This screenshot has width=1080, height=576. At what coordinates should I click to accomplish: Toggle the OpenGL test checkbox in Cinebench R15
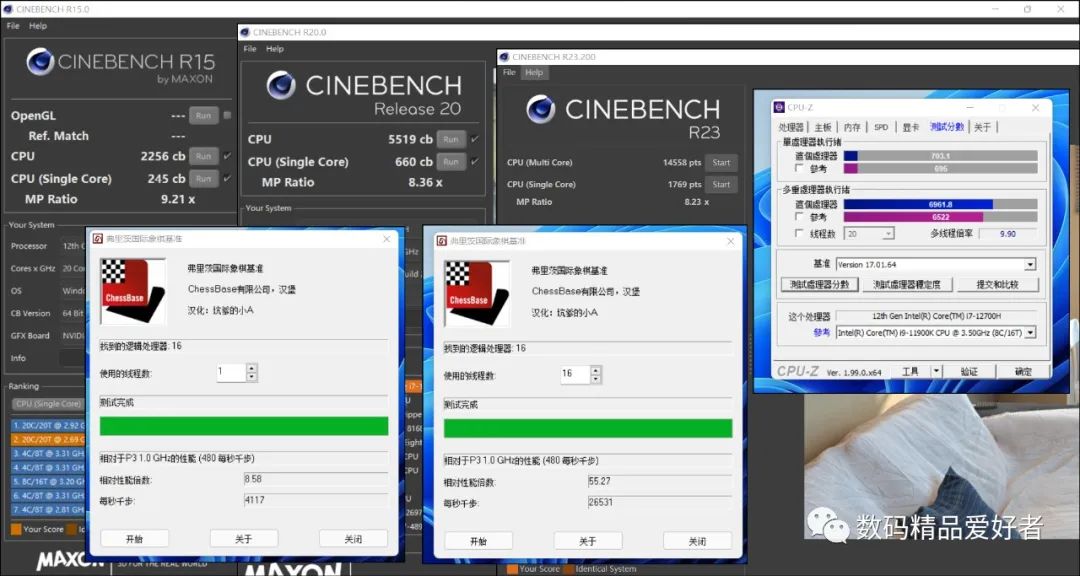coord(227,115)
